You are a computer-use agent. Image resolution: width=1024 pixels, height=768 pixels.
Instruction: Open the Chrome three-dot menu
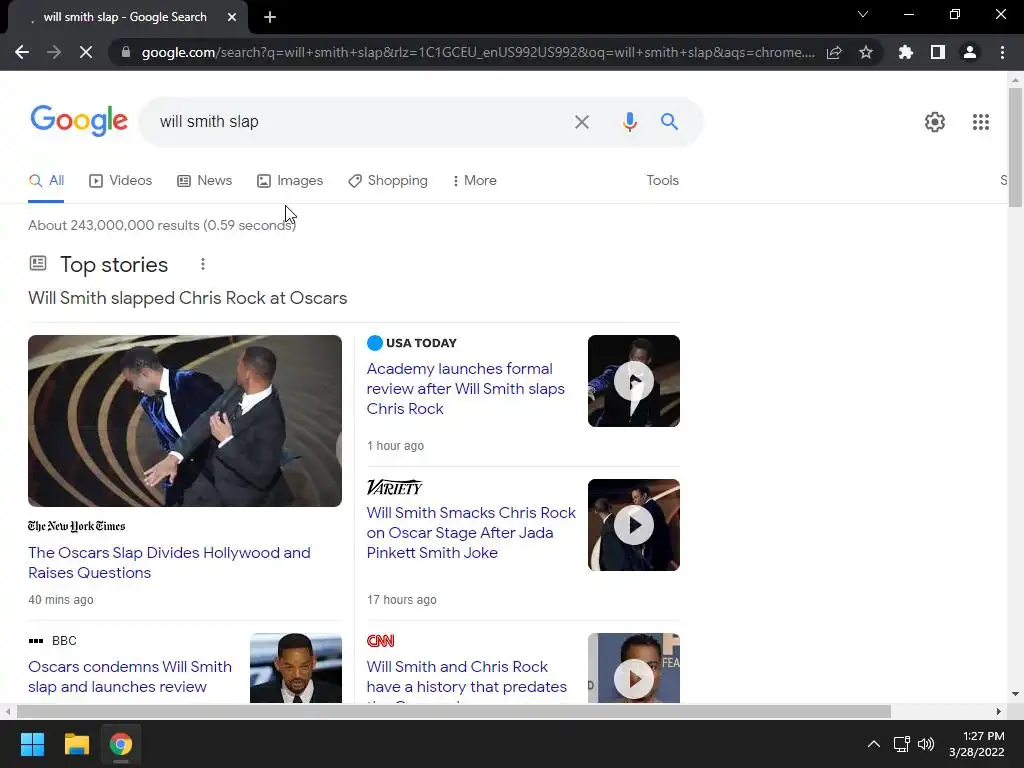1002,52
